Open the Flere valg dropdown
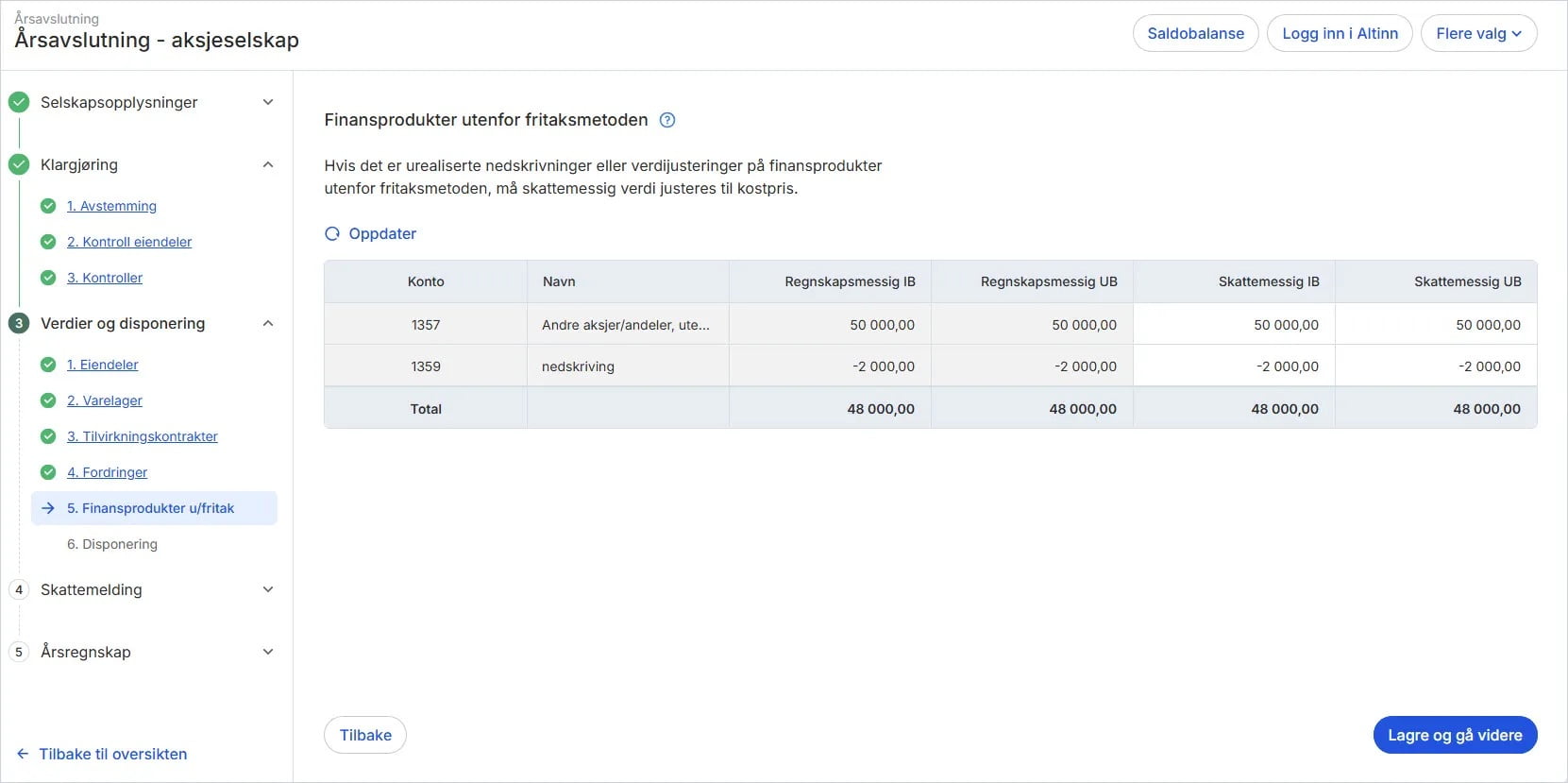The image size is (1568, 783). coord(1478,33)
